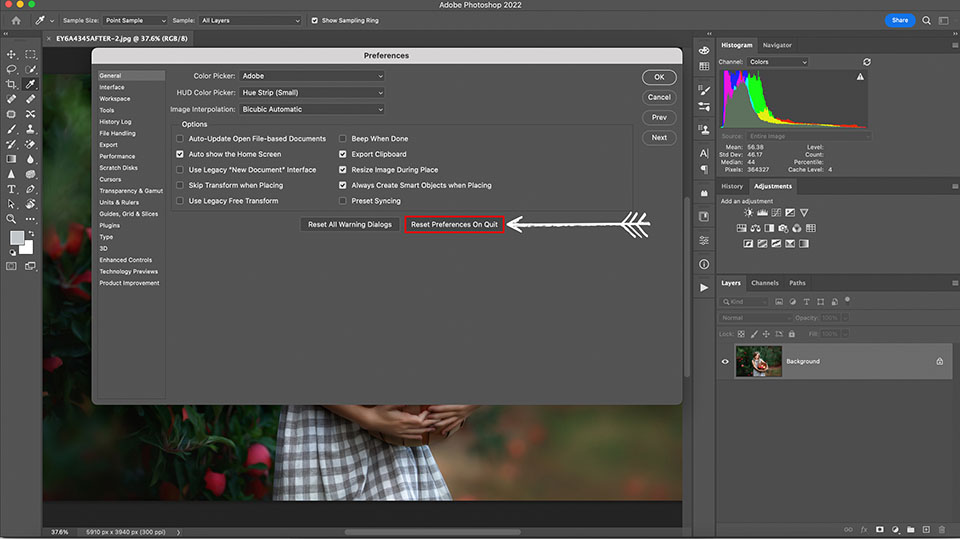
Task: Enable Use Legacy Free Transform
Action: tap(179, 201)
